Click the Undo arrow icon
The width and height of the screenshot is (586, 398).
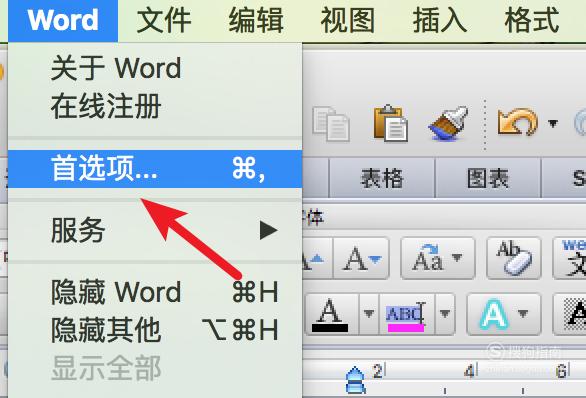coord(517,122)
